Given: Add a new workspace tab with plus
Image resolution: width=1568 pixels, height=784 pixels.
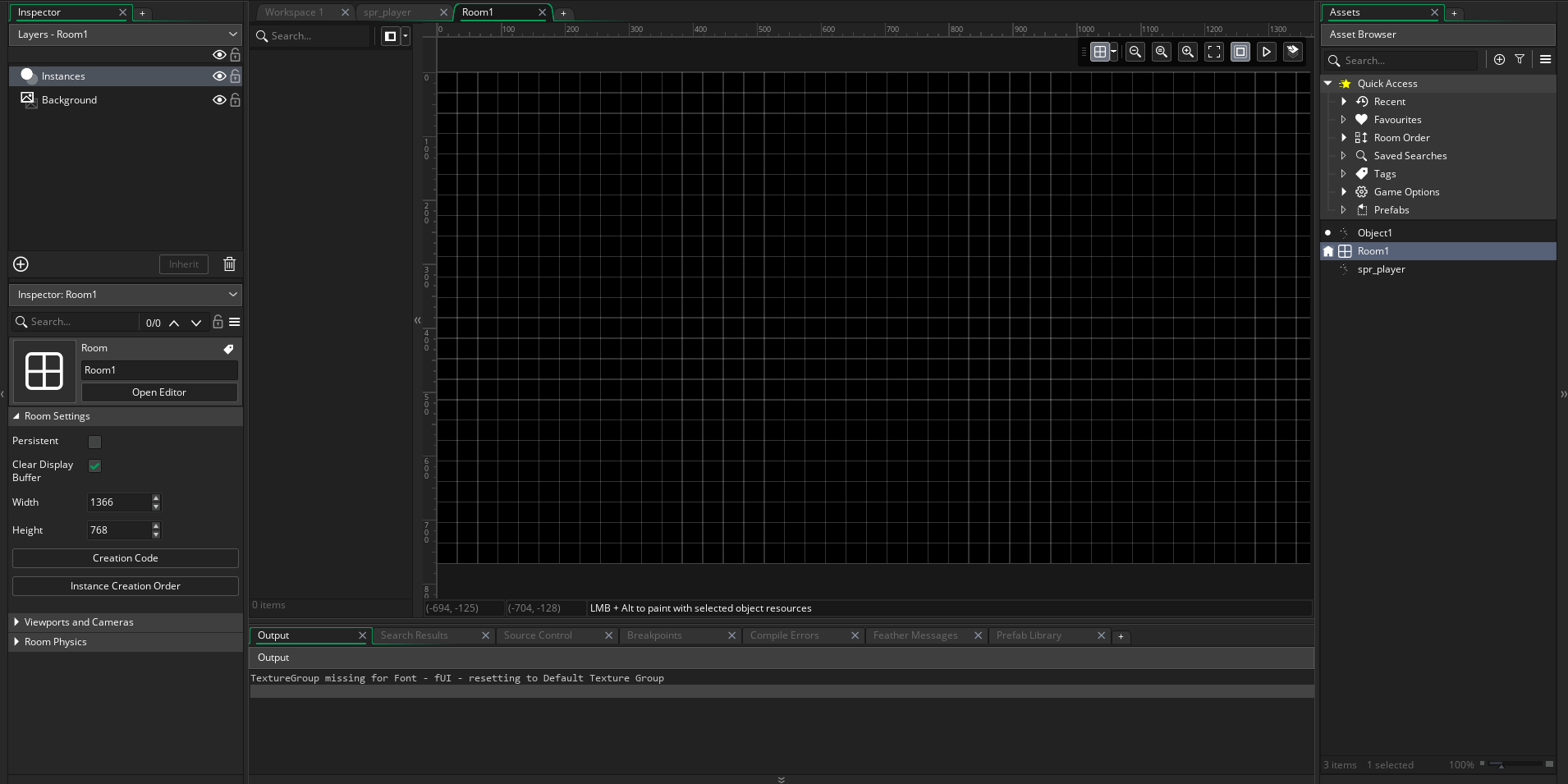Looking at the screenshot, I should pyautogui.click(x=563, y=13).
